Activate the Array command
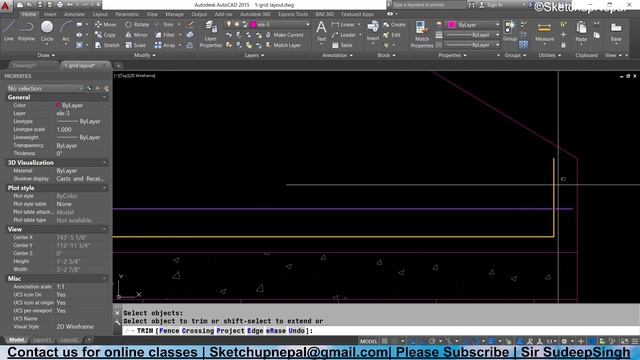 click(165, 45)
